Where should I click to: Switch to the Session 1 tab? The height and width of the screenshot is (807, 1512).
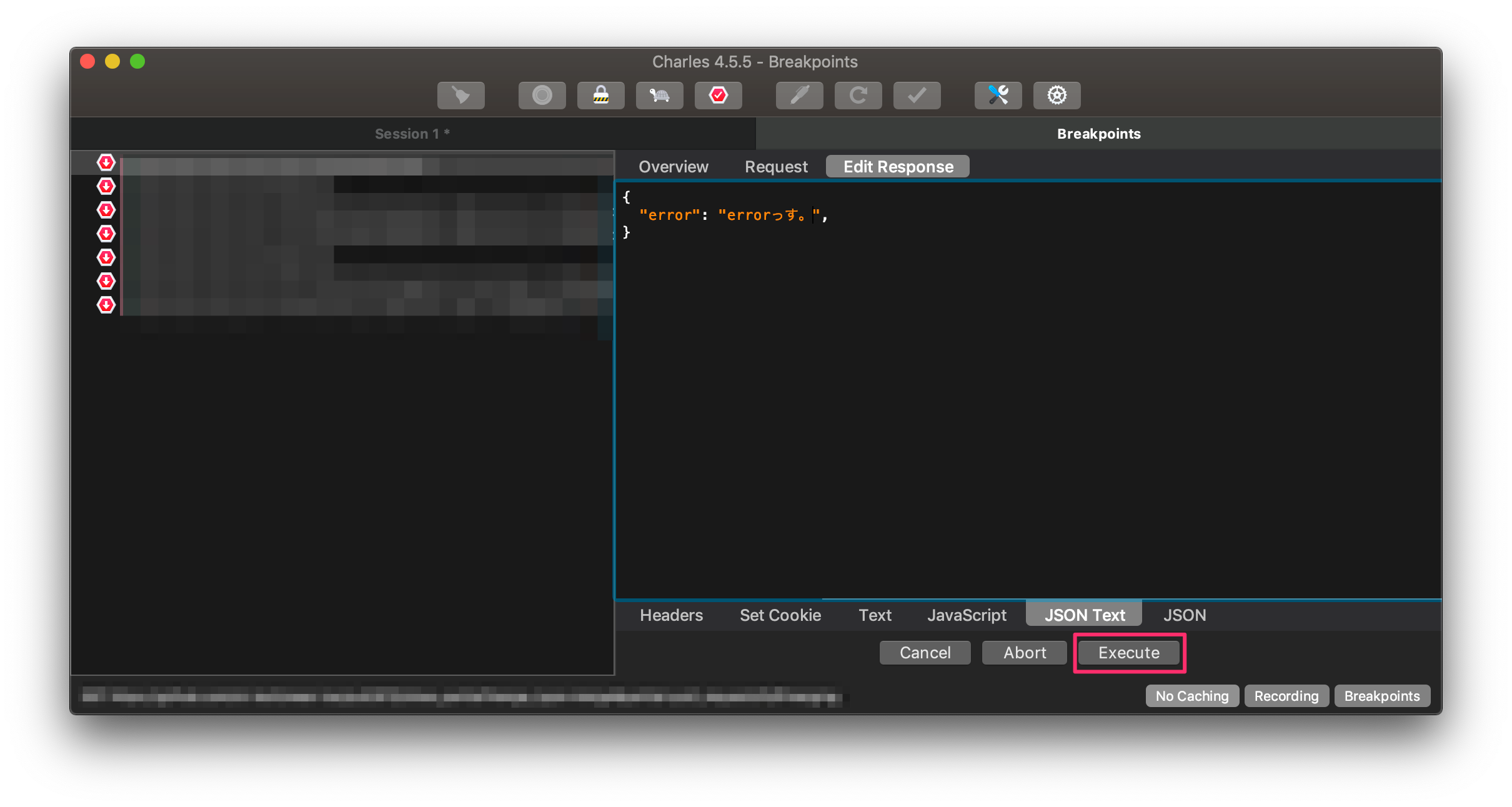[412, 134]
